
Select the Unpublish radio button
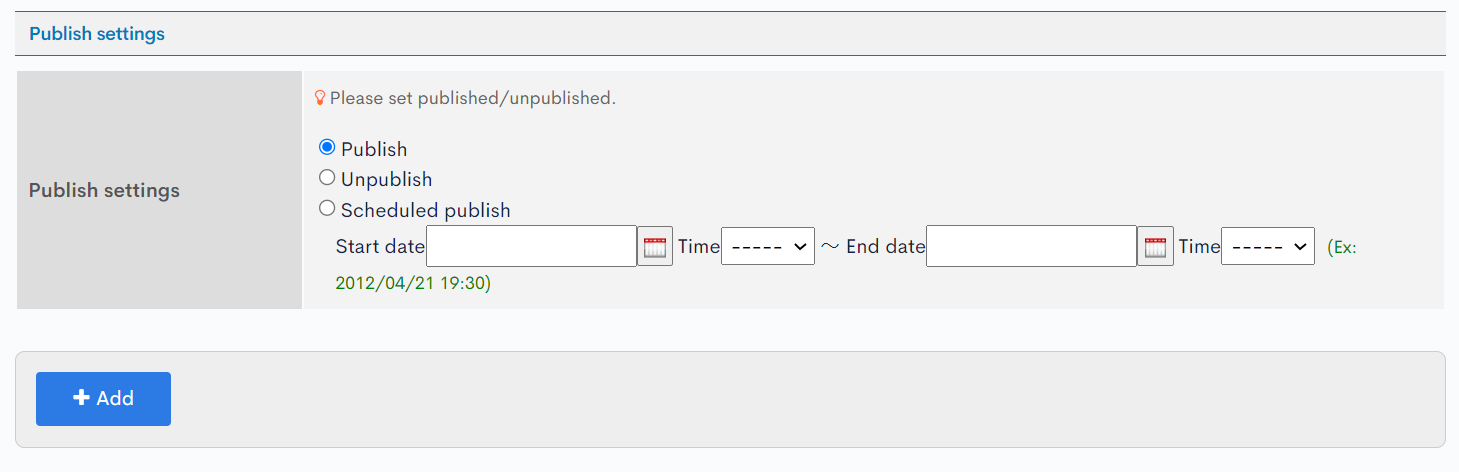pyautogui.click(x=327, y=178)
